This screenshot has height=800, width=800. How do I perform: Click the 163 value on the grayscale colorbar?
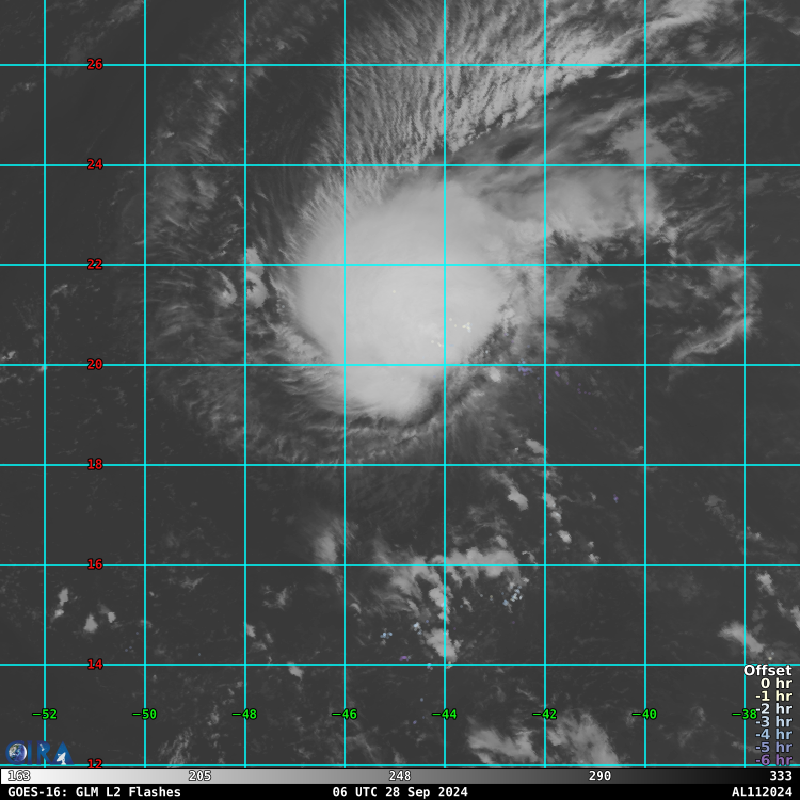[19, 776]
